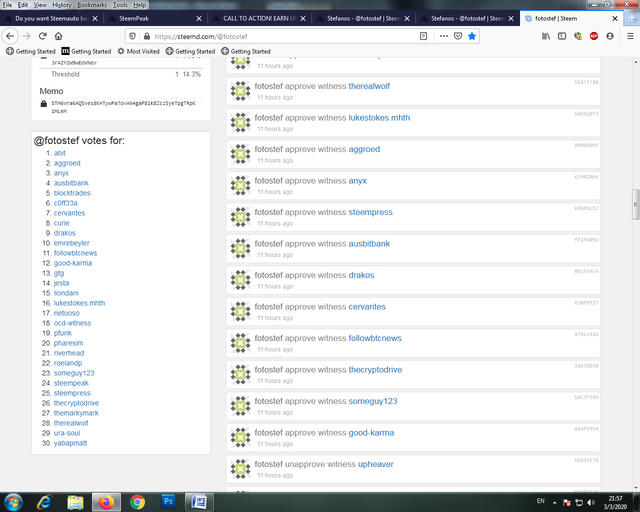Go back with the browser back arrow
Image resolution: width=640 pixels, height=512 pixels.
pos(10,36)
